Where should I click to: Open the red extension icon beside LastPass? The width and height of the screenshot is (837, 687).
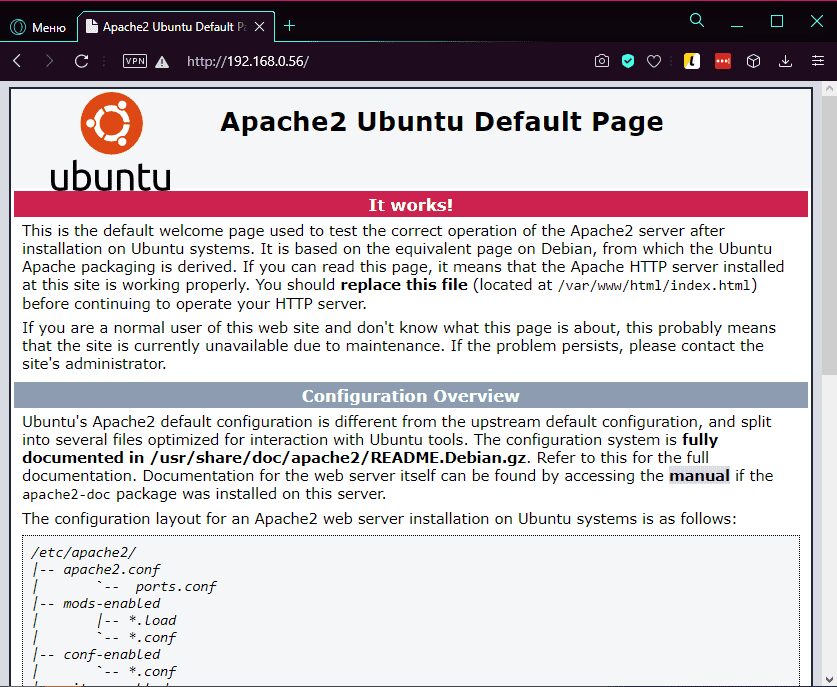(722, 60)
